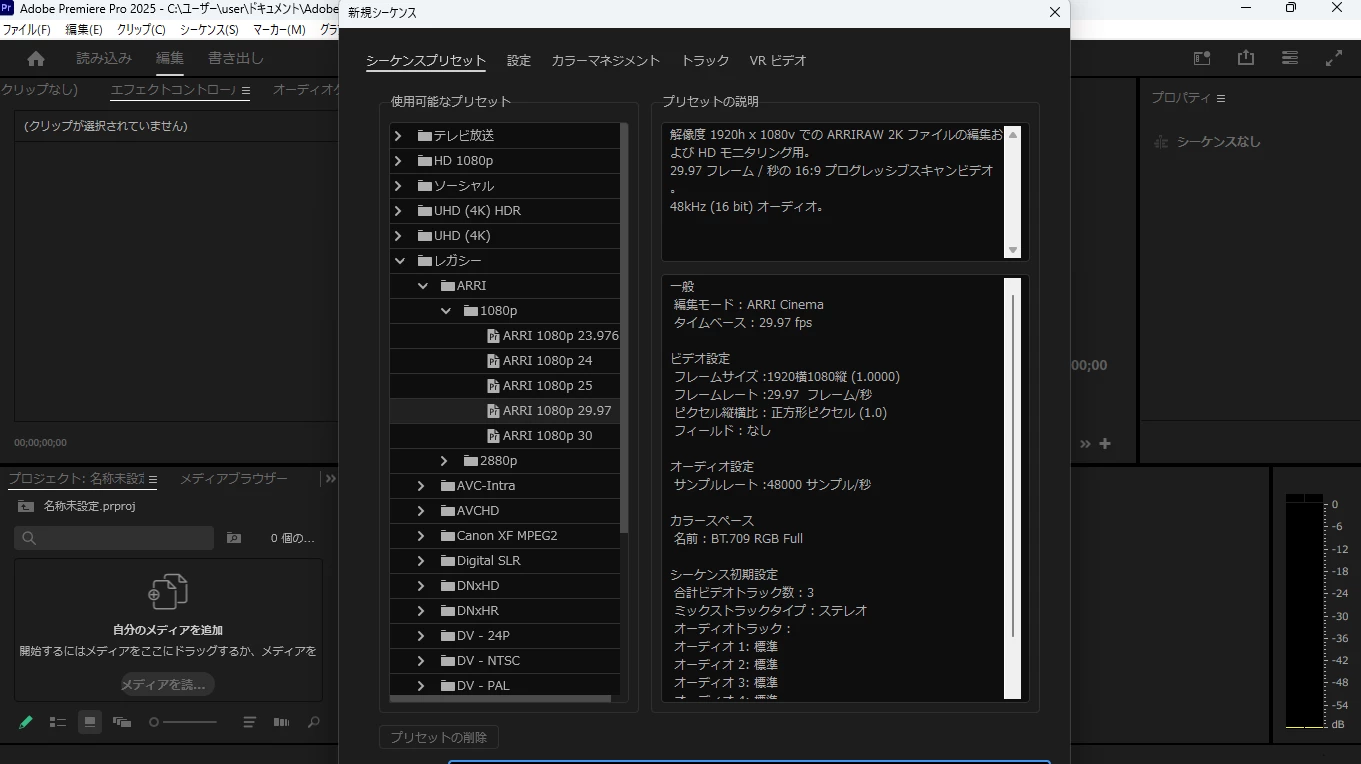Click the メディアを読... import button
1361x764 pixels.
168,685
